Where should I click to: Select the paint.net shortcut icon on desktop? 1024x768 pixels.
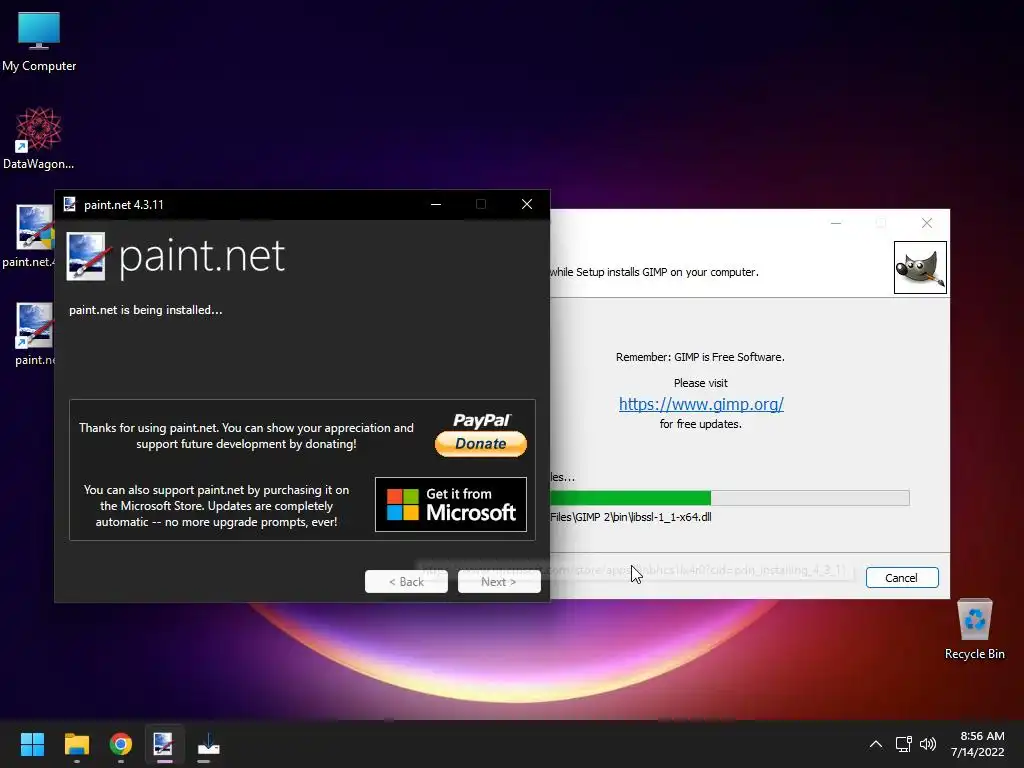coord(34,334)
